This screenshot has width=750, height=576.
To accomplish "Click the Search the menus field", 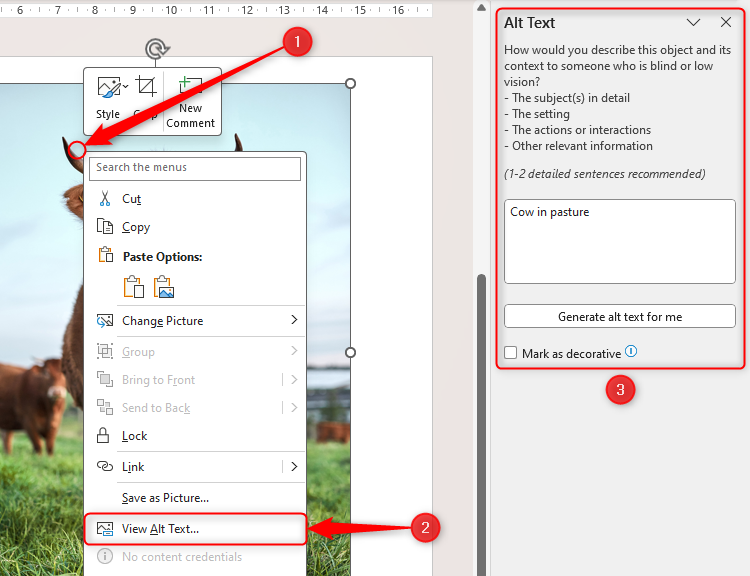I will [x=195, y=168].
